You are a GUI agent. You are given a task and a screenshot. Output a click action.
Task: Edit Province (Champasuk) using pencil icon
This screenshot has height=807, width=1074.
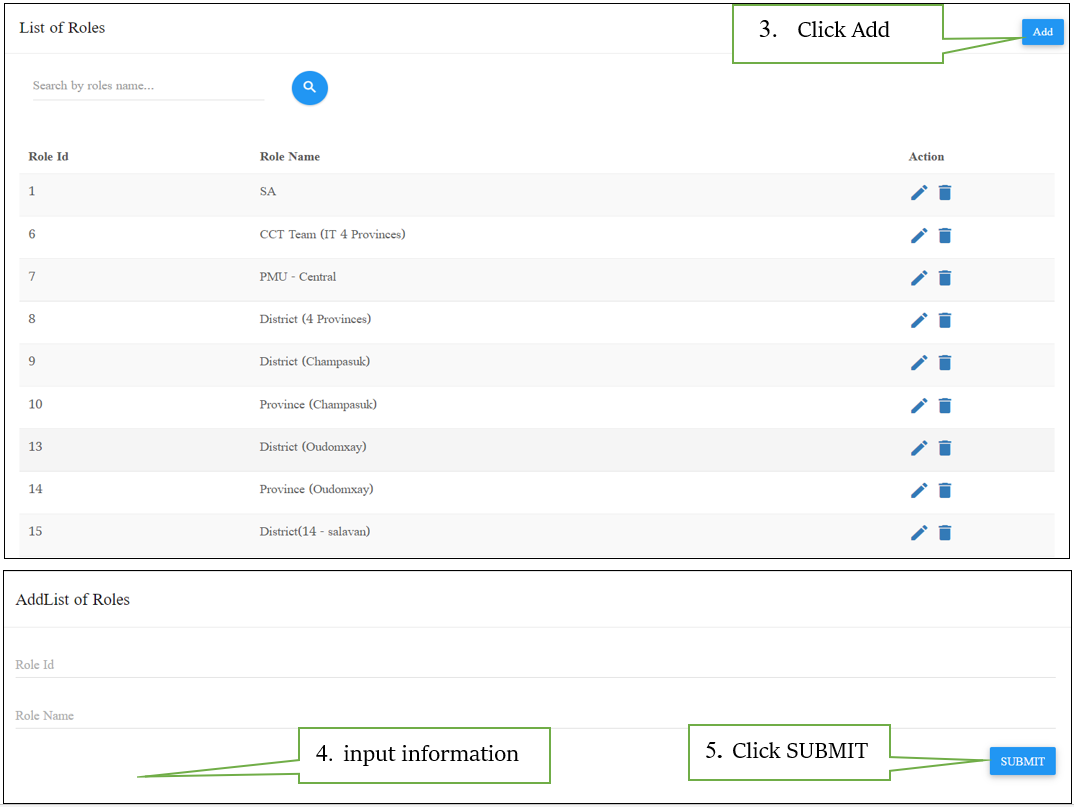919,405
